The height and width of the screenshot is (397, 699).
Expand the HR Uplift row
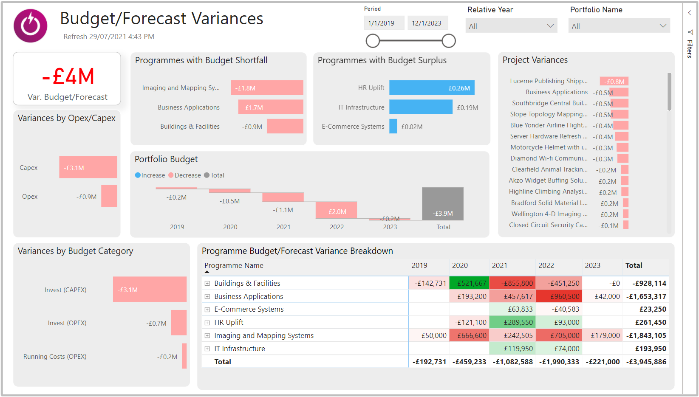(207, 322)
